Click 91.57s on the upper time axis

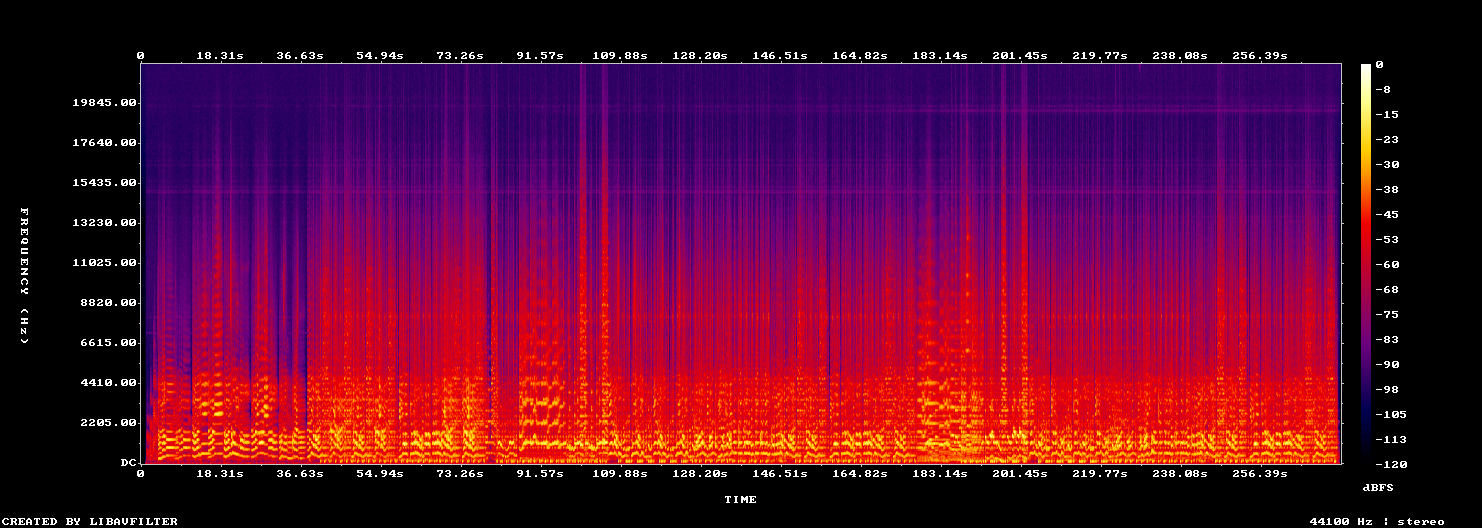pos(540,55)
